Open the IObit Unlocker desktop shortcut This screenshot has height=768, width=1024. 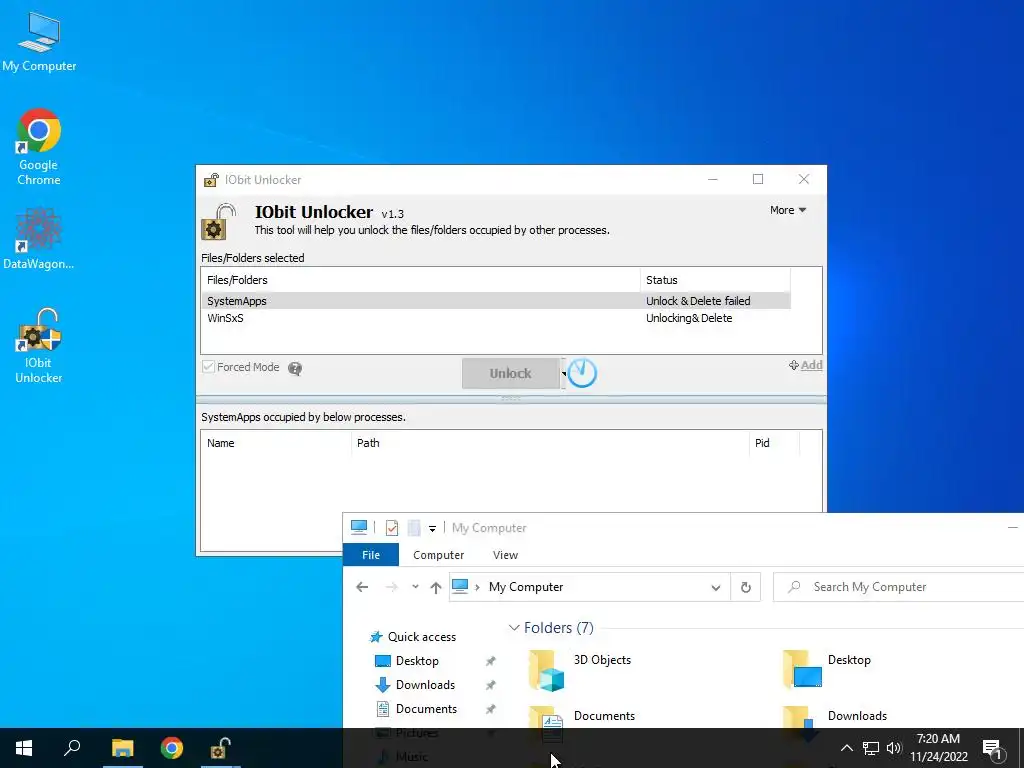(39, 345)
